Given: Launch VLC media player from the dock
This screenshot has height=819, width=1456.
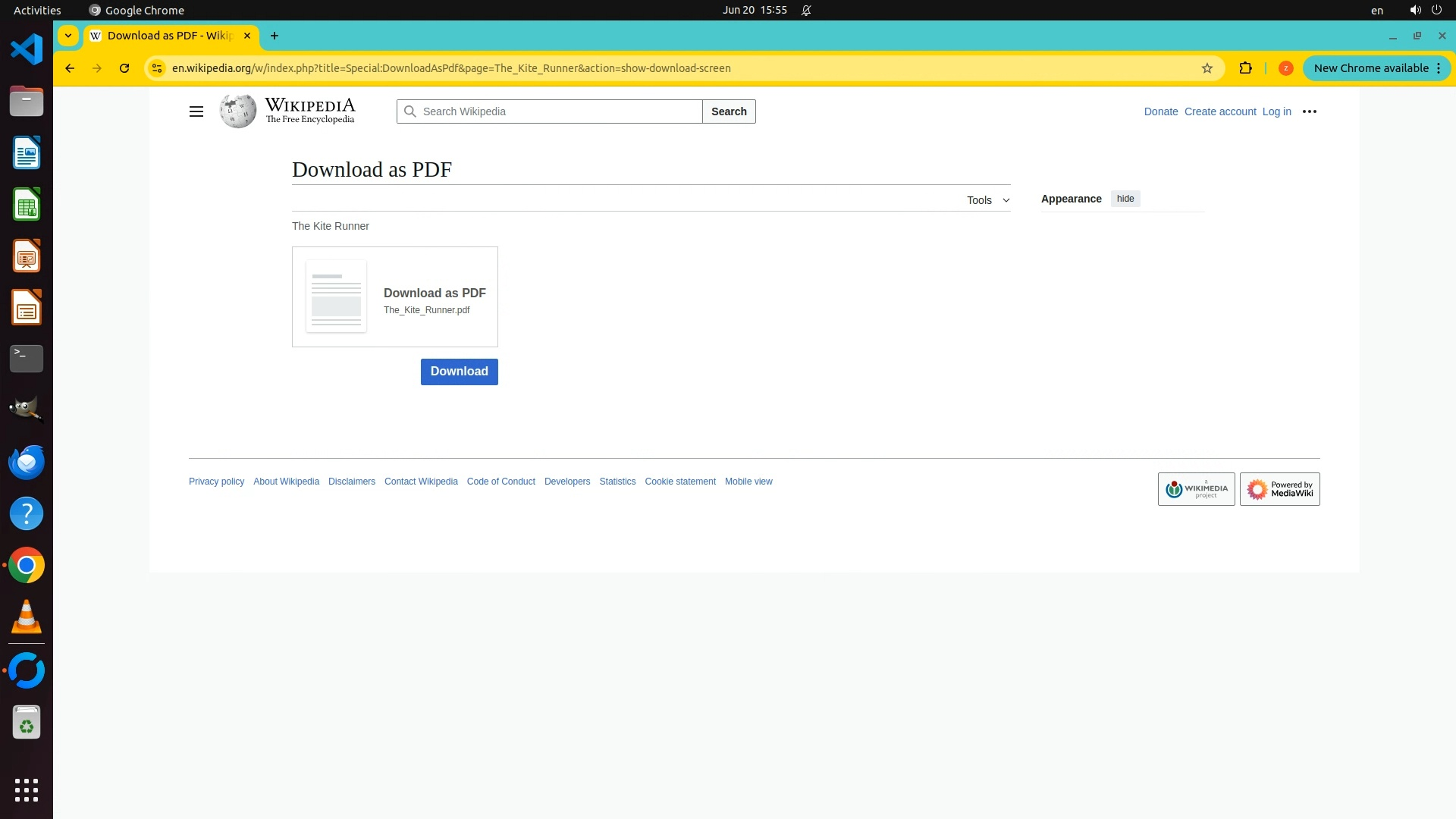Looking at the screenshot, I should [x=27, y=617].
